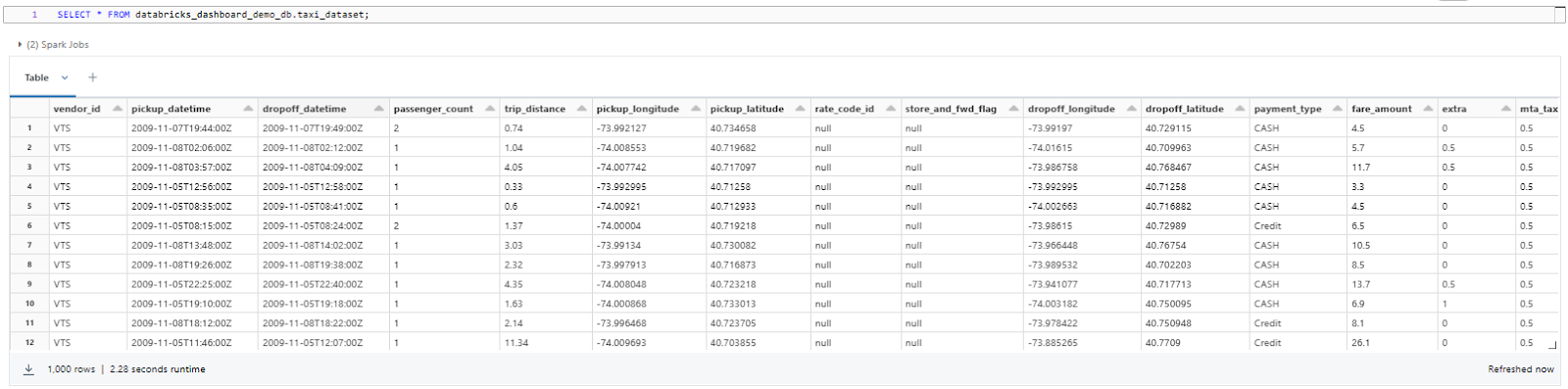This screenshot has width=1568, height=389.
Task: Select the extra cell with value 1 in row 10
Action: coord(1477,304)
